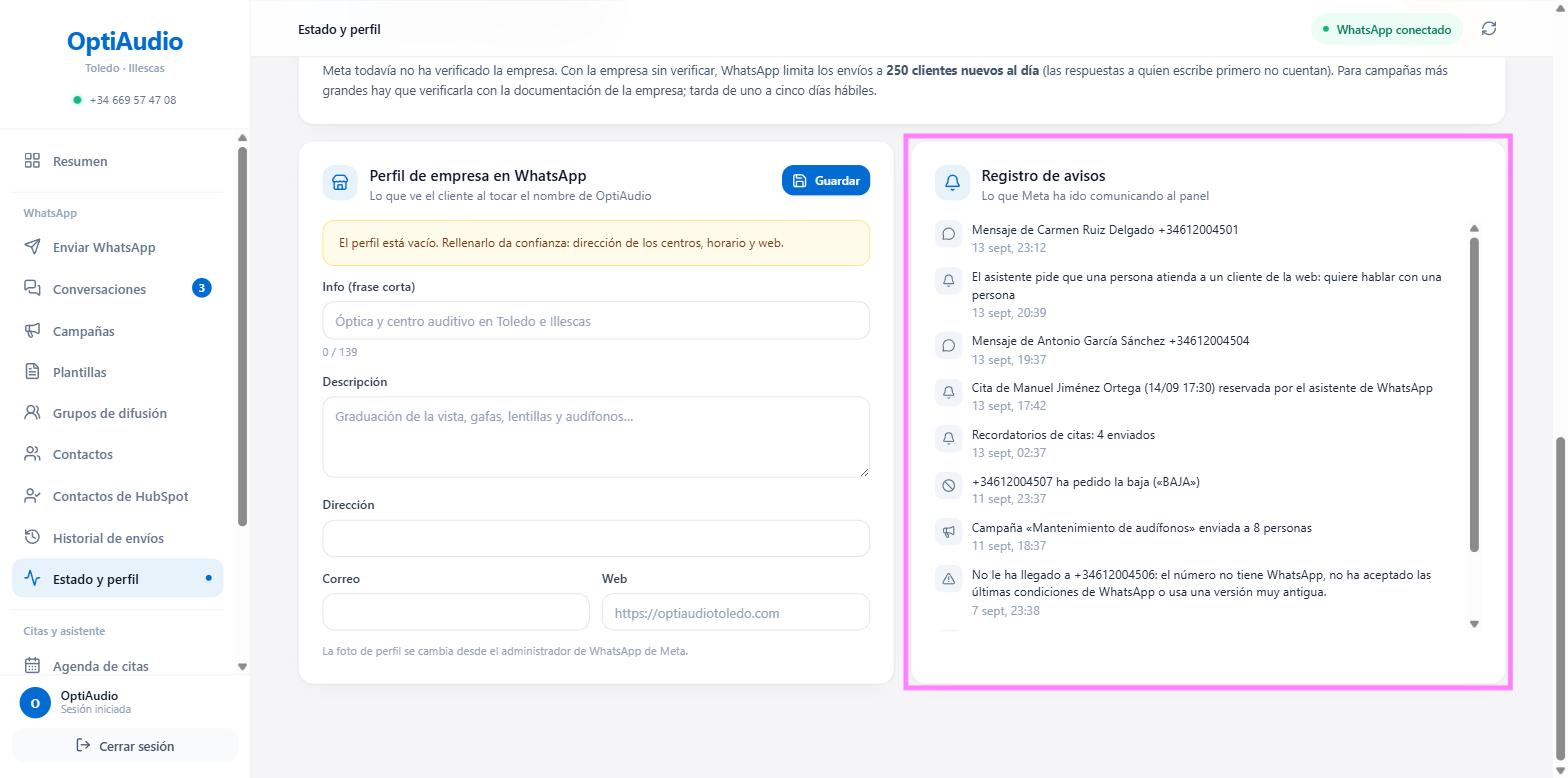The width and height of the screenshot is (1568, 778).
Task: Click the down arrow of avisos list scrollbar
Action: [1474, 624]
